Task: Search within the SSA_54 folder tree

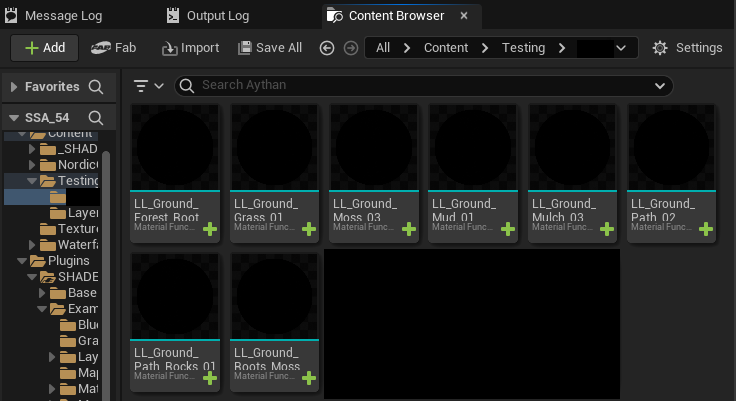Action: click(96, 118)
